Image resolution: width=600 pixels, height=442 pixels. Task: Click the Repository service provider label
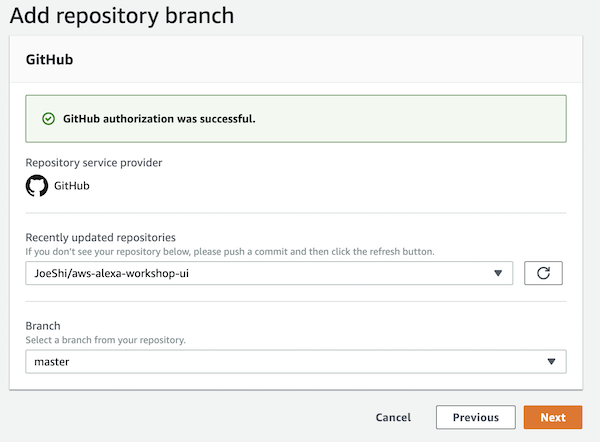coord(94,163)
